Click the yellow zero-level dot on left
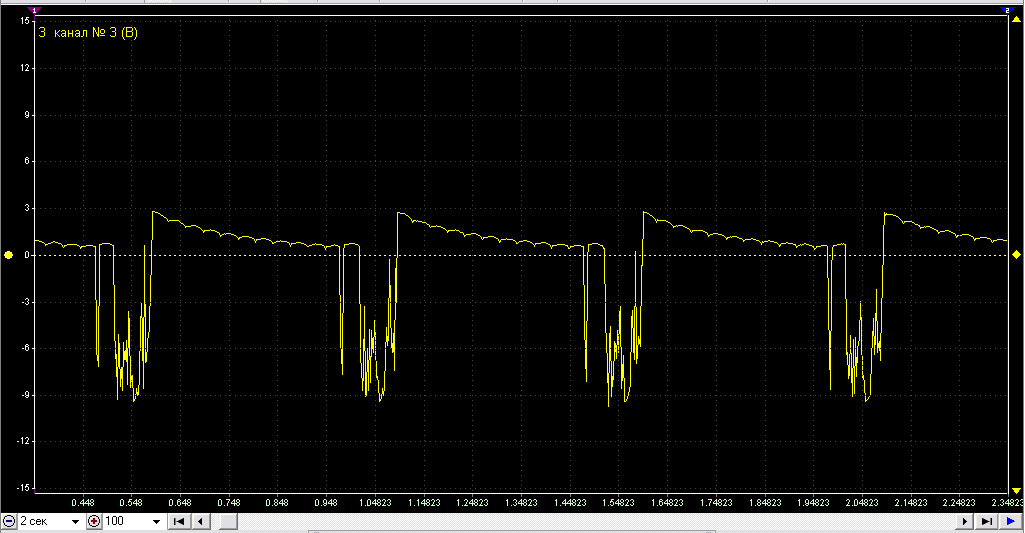The image size is (1025, 533). [x=8, y=255]
